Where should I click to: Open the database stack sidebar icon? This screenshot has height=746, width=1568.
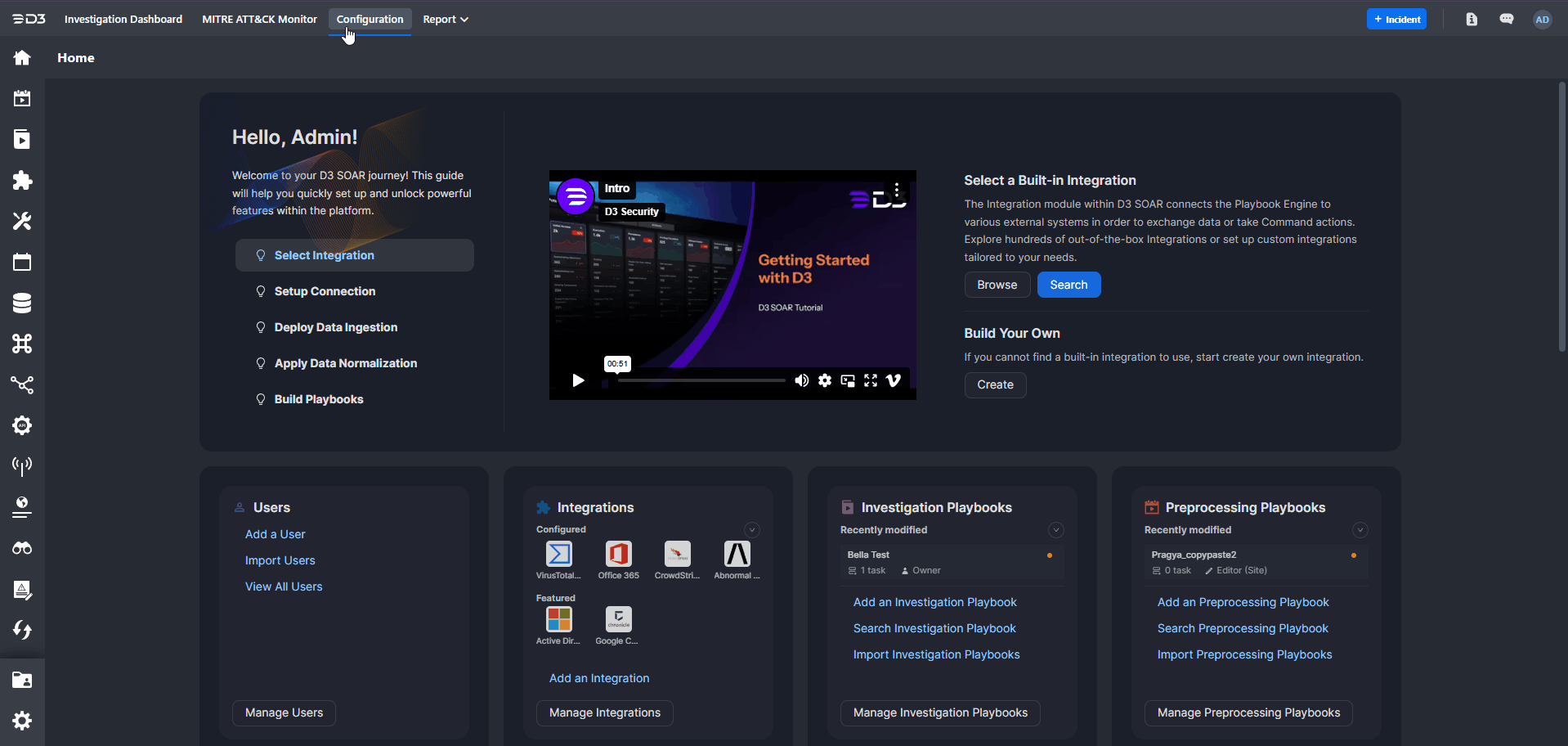22,303
